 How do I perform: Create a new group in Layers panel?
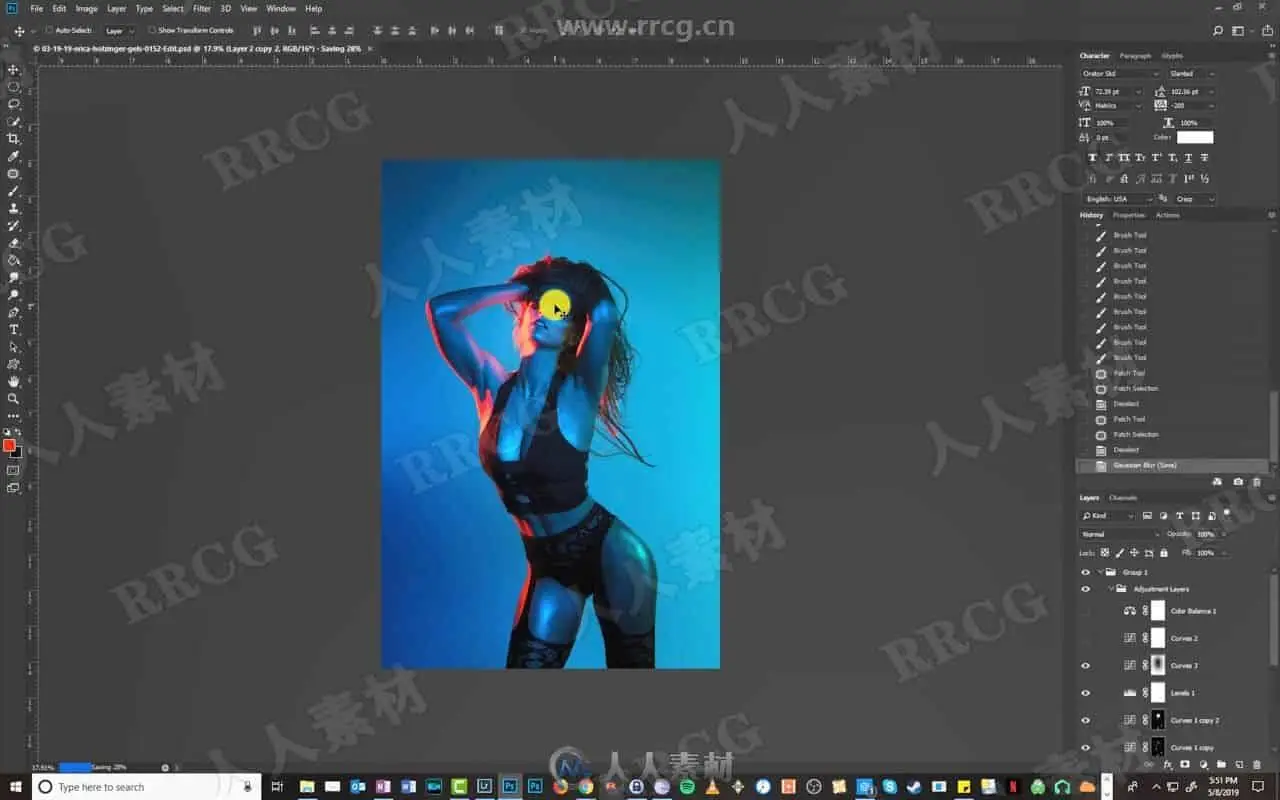tap(1221, 765)
